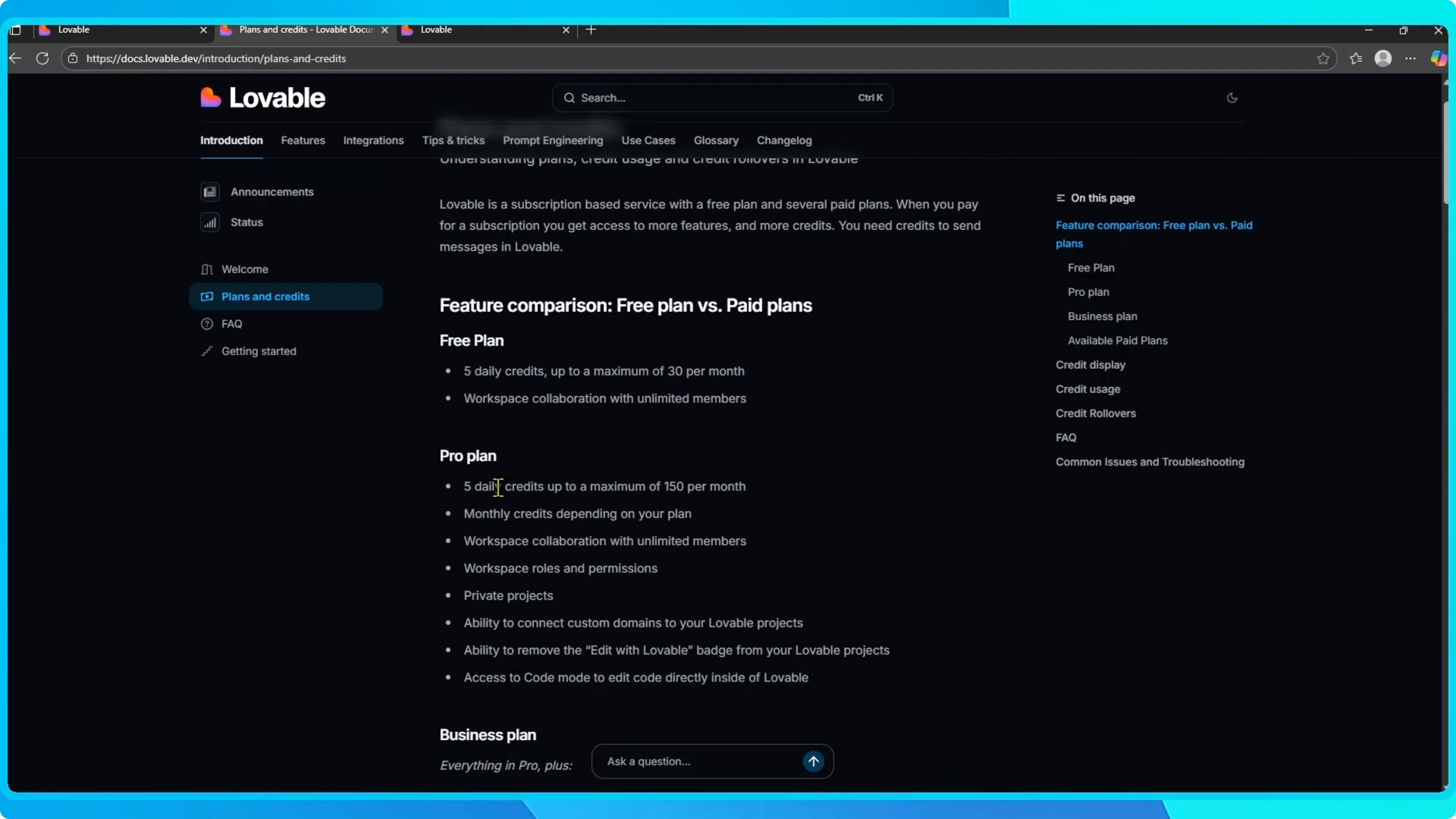Close the third Lovable tab
The width and height of the screenshot is (1456, 819).
tap(566, 30)
